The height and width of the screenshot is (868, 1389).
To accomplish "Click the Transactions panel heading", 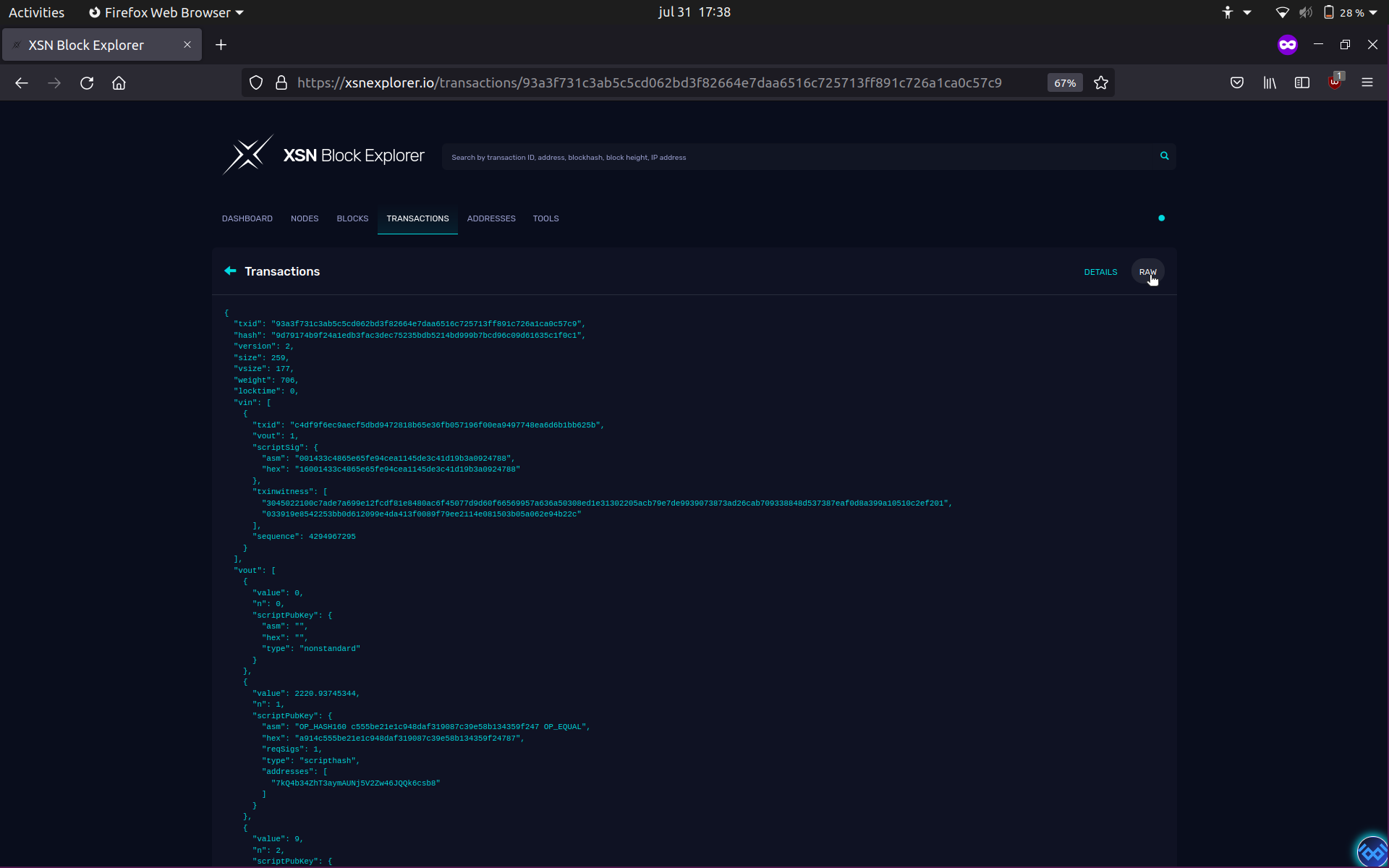I will point(282,271).
